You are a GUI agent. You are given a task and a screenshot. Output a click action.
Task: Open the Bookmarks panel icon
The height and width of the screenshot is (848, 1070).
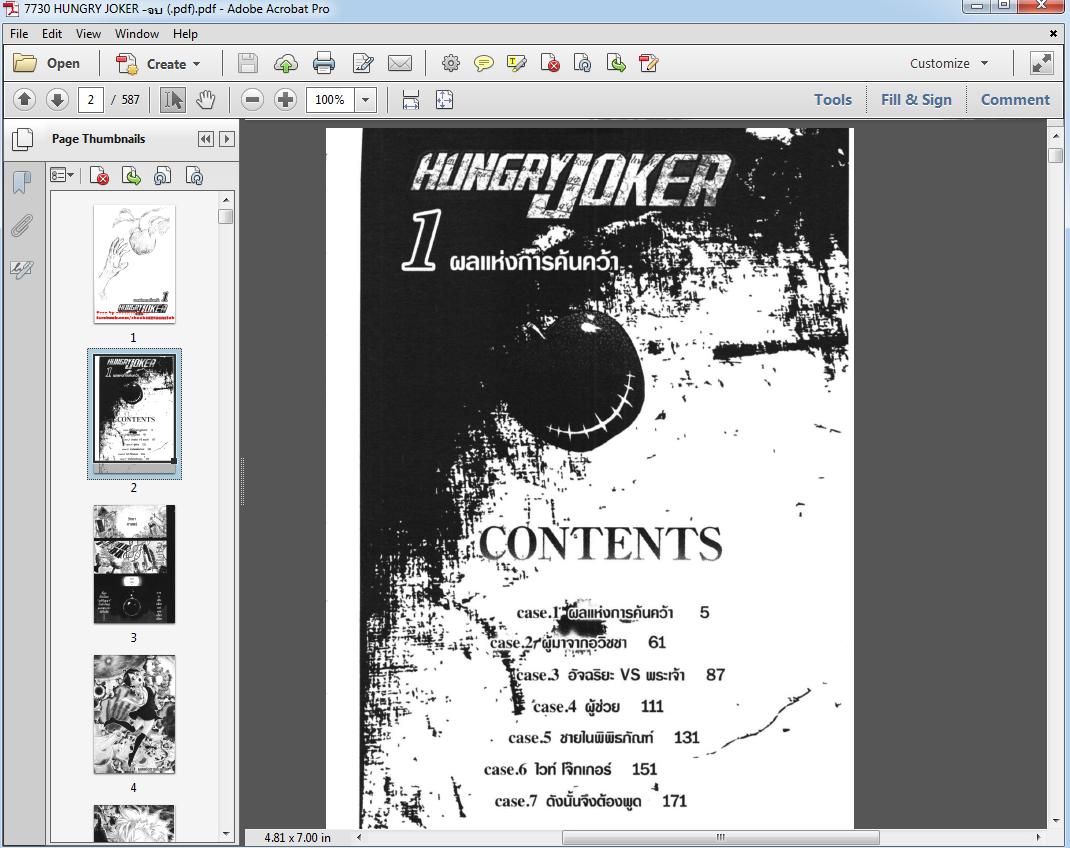point(22,182)
